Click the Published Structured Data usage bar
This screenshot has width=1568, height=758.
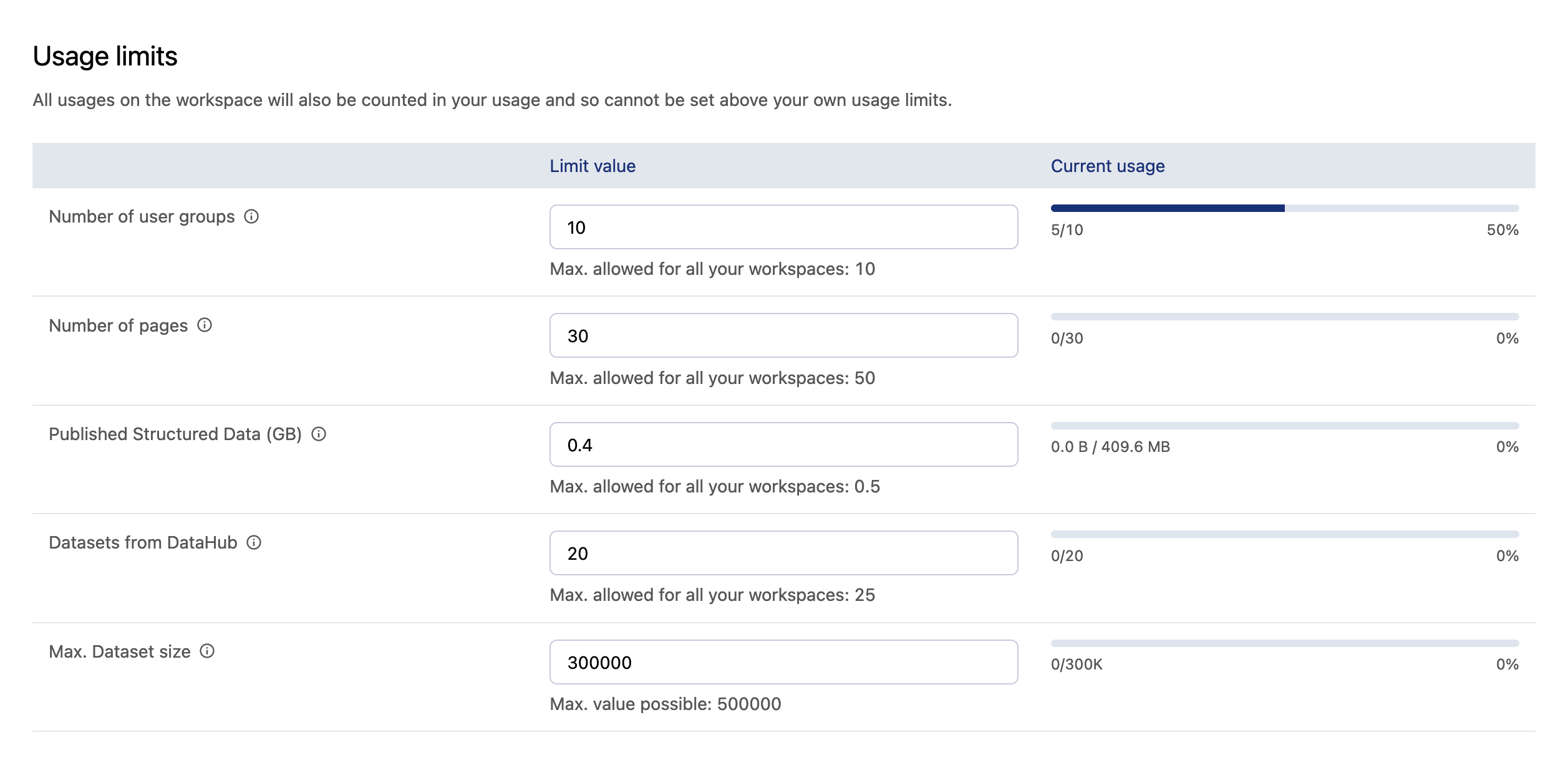coord(1284,426)
